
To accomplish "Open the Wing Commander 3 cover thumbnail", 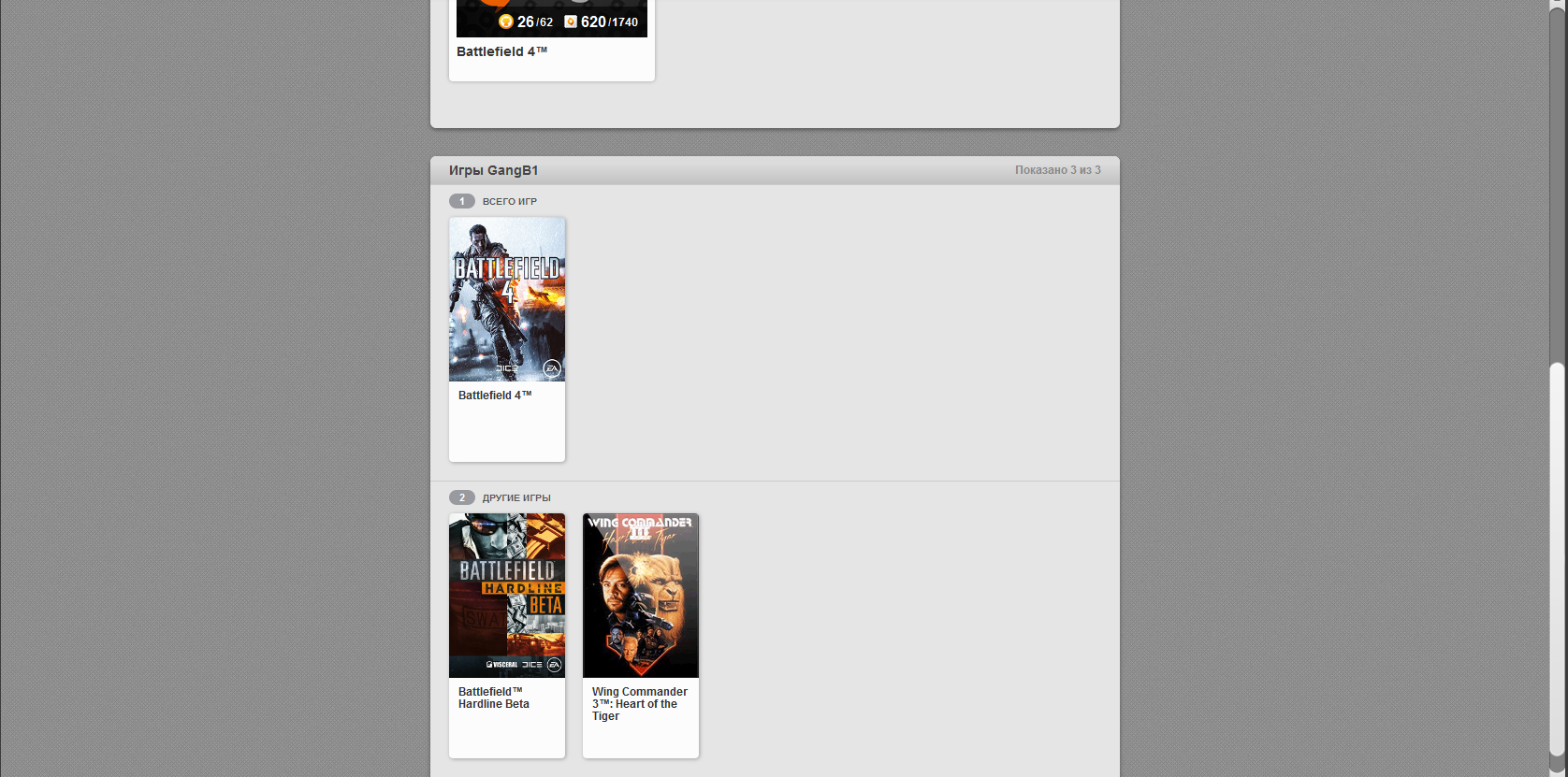I will coord(641,596).
